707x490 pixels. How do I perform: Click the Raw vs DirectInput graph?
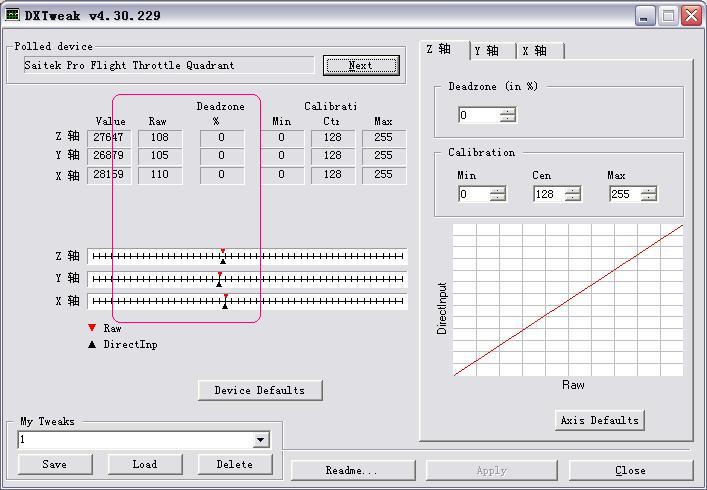coord(568,300)
